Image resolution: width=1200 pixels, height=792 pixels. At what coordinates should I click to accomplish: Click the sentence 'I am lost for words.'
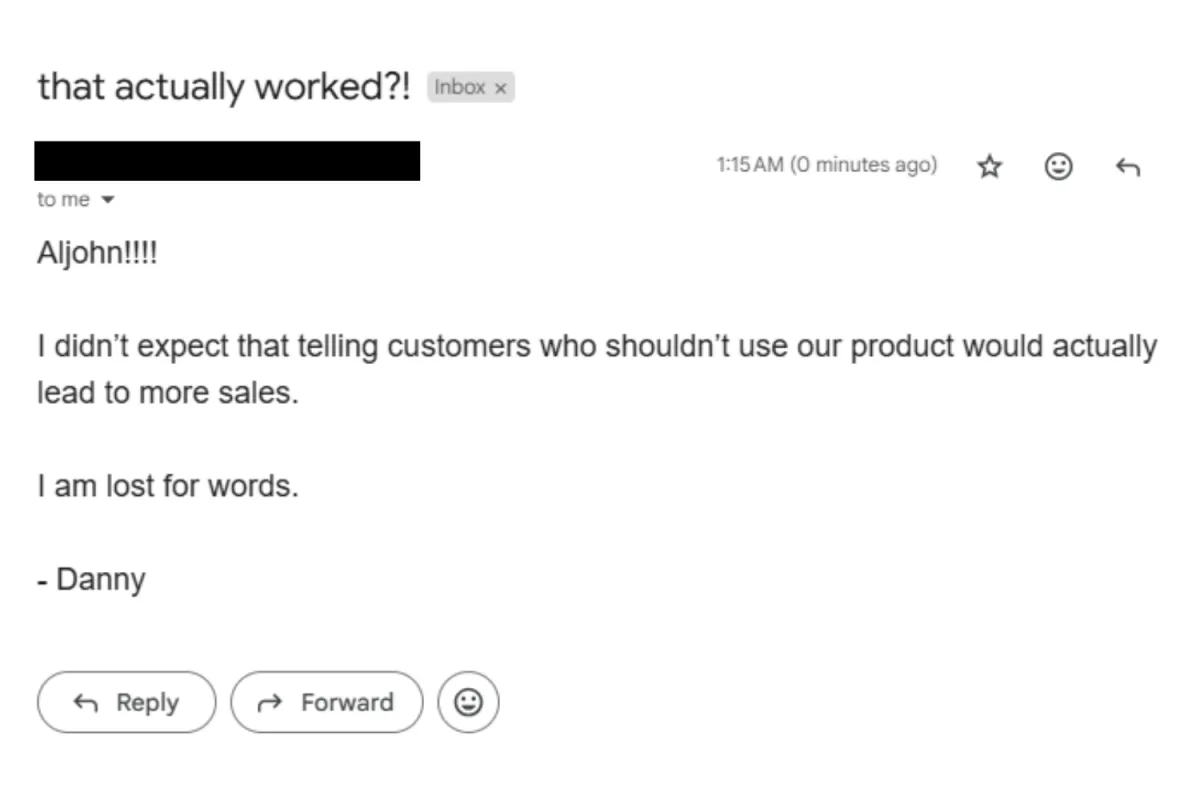coord(168,487)
